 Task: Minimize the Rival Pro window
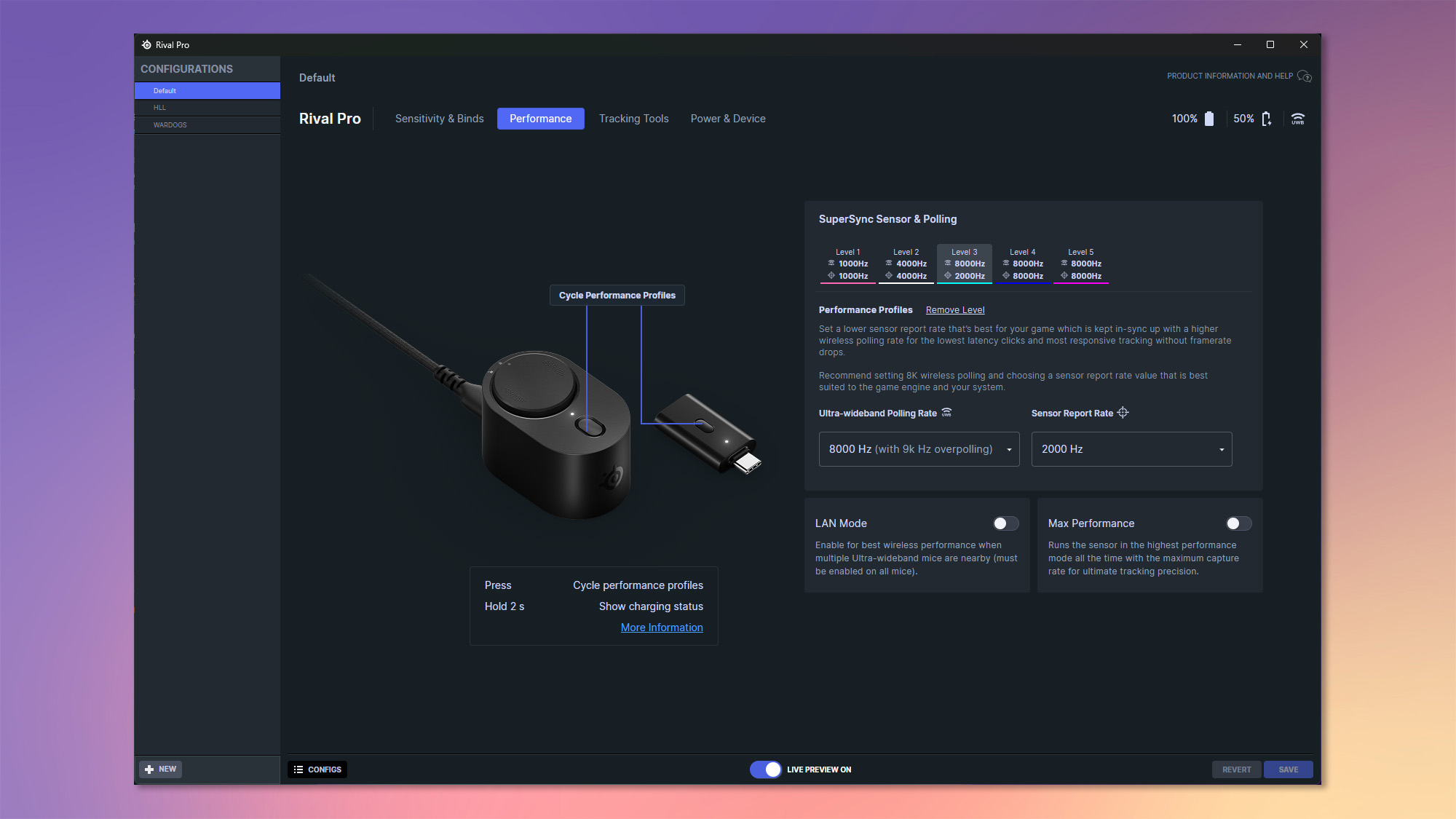1237,44
